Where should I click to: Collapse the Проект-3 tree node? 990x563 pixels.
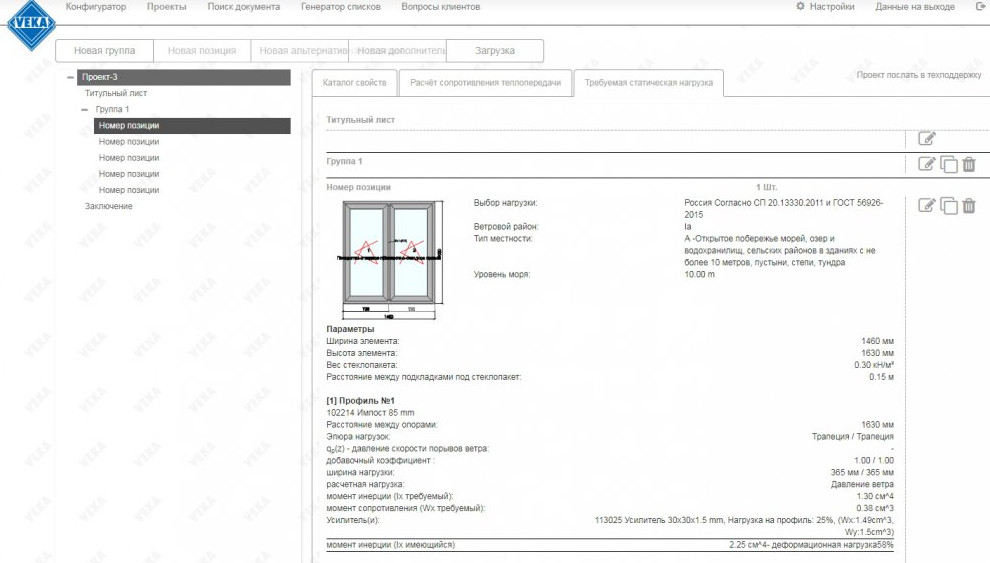point(70,77)
